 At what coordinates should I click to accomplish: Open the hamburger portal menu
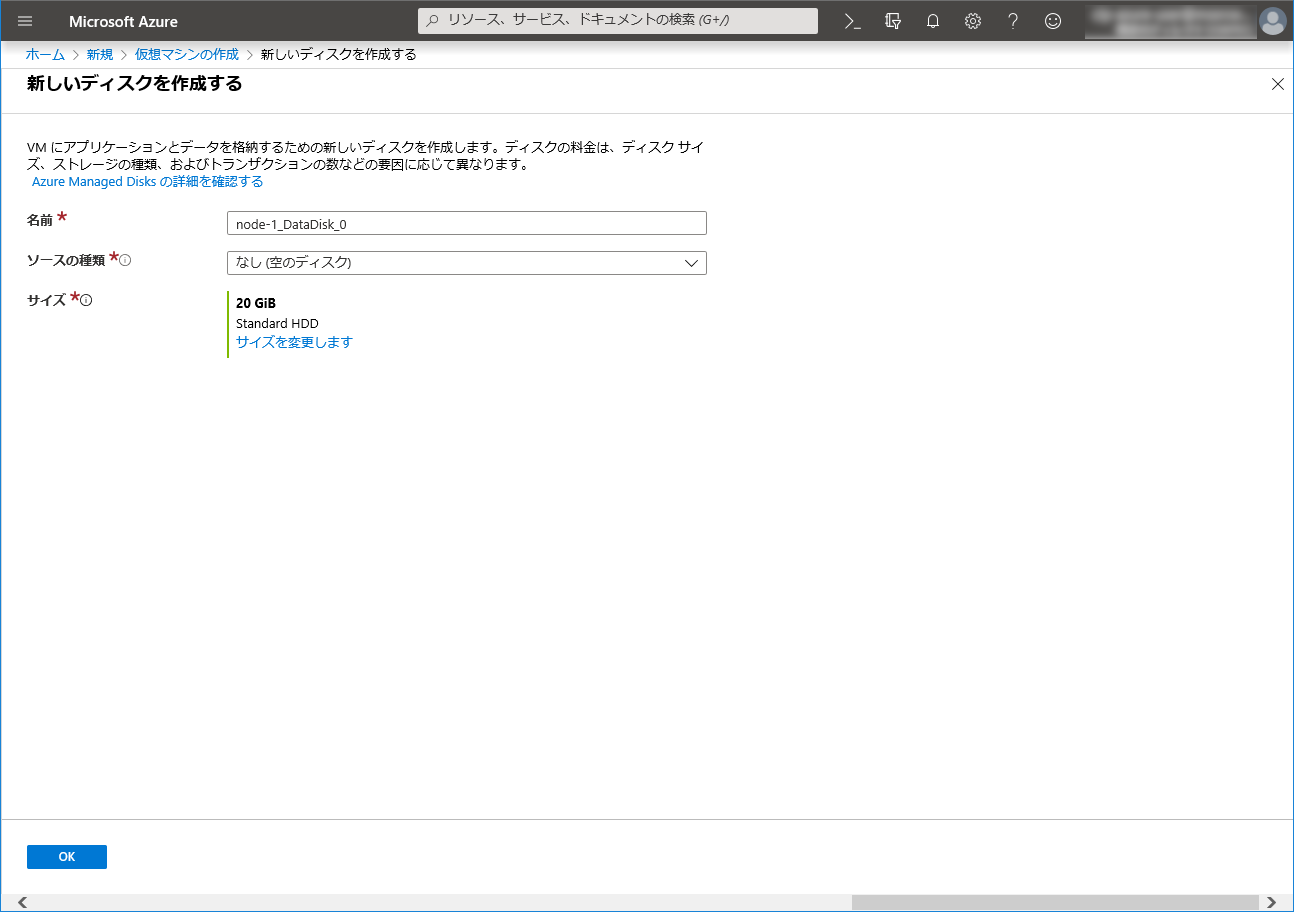point(25,21)
